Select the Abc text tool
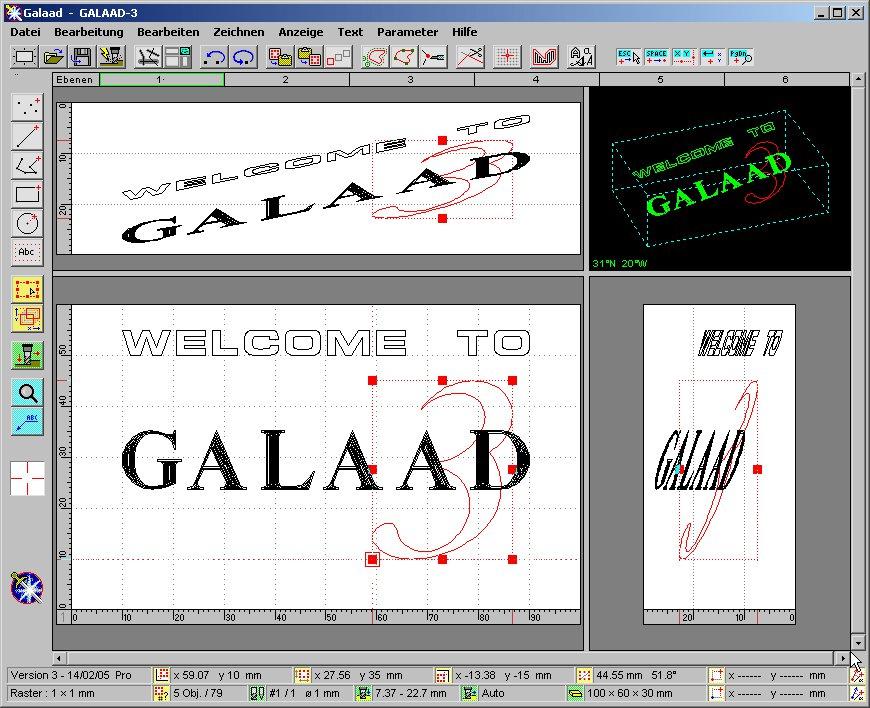 tap(27, 252)
